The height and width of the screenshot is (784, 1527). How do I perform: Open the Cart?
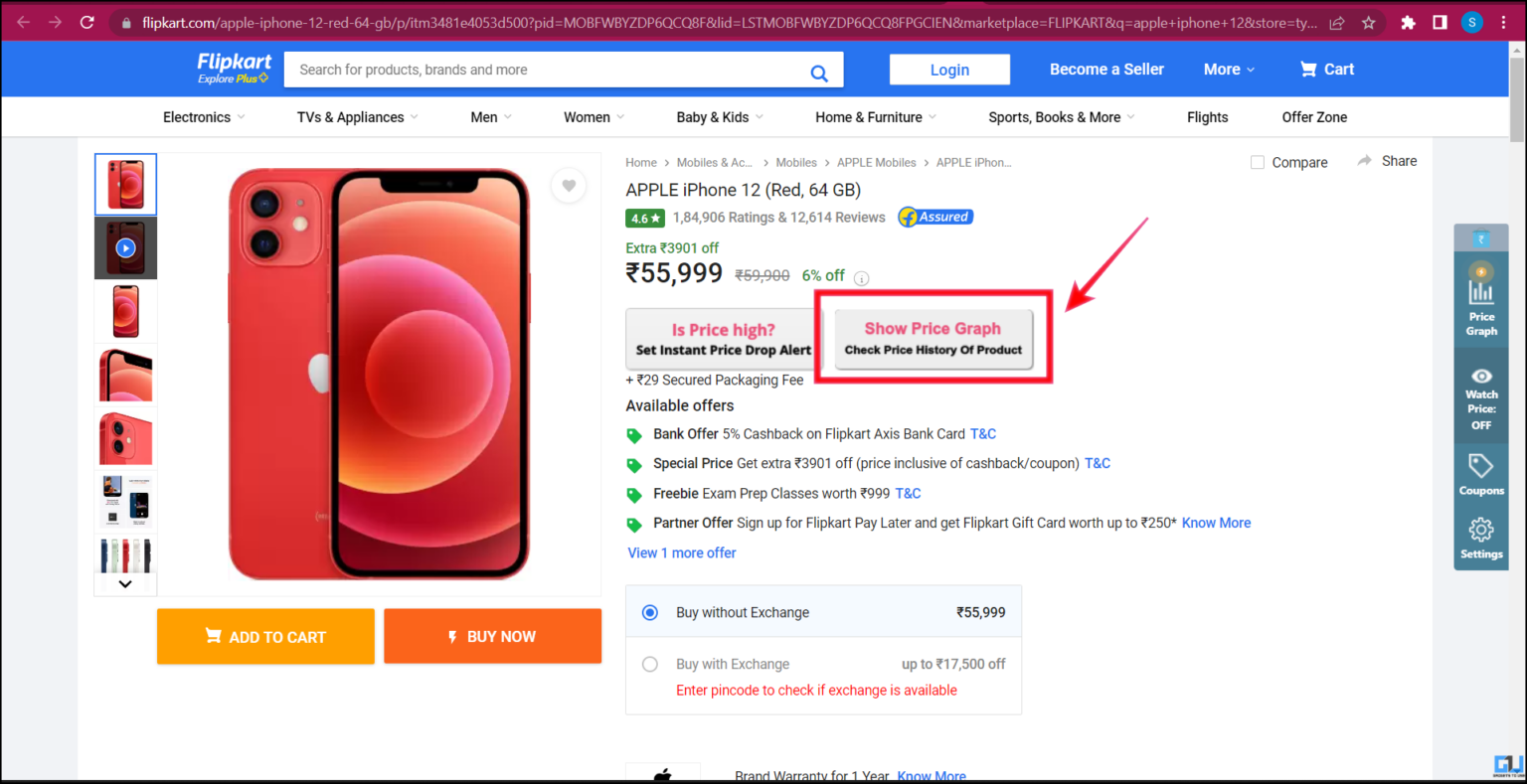tap(1326, 69)
